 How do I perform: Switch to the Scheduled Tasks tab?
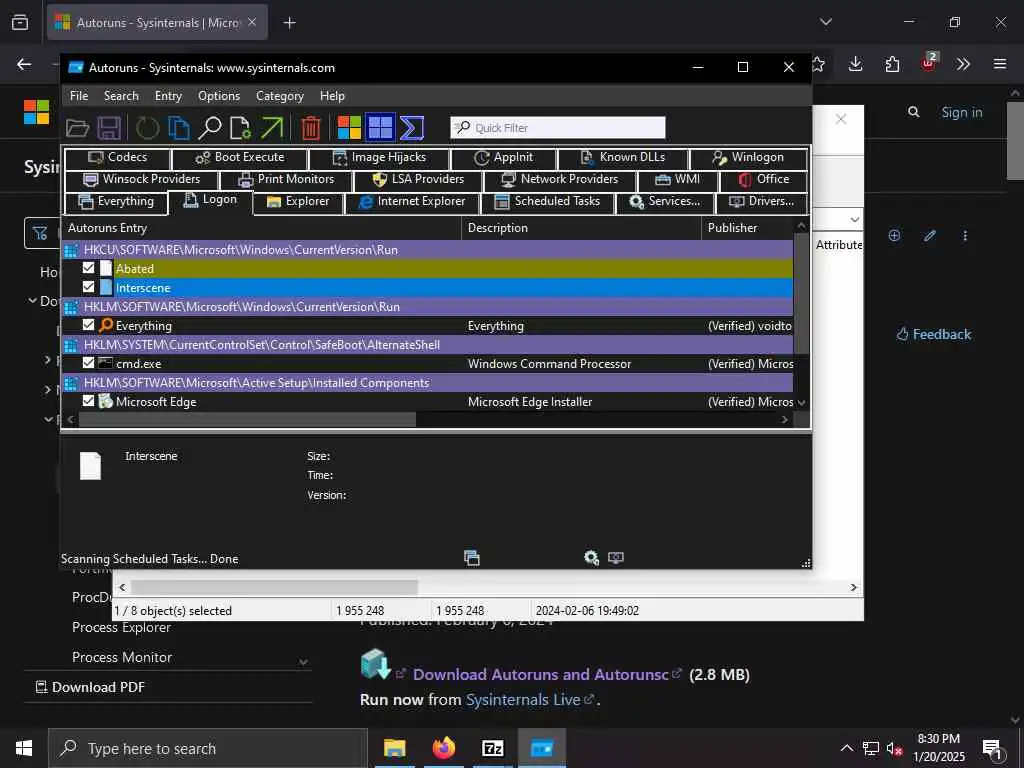tap(548, 201)
